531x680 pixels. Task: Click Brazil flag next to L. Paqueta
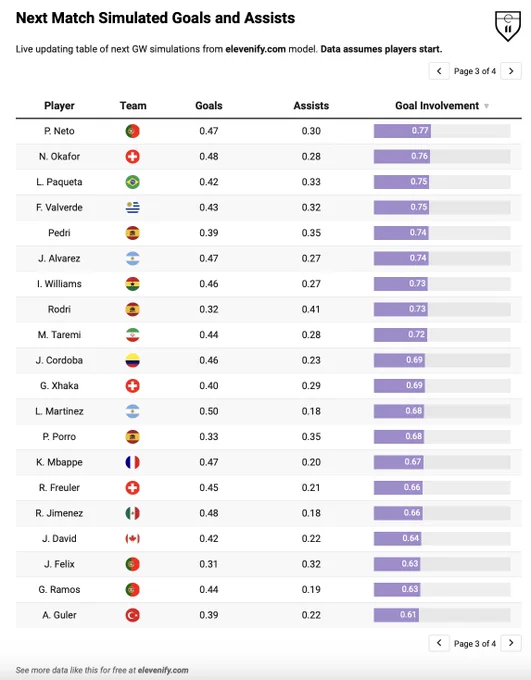133,182
